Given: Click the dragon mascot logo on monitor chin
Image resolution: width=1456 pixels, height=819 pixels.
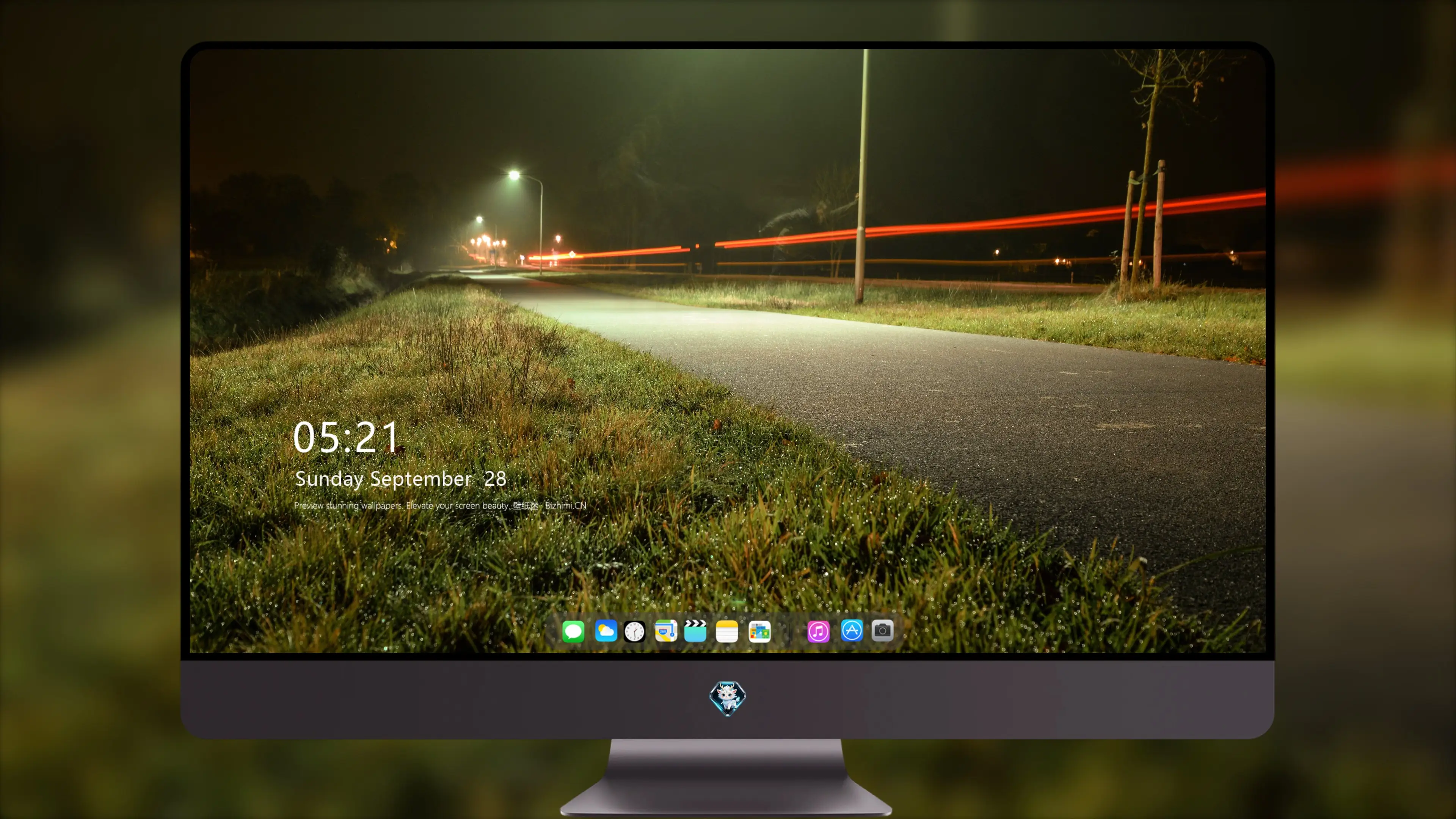Looking at the screenshot, I should (728, 698).
